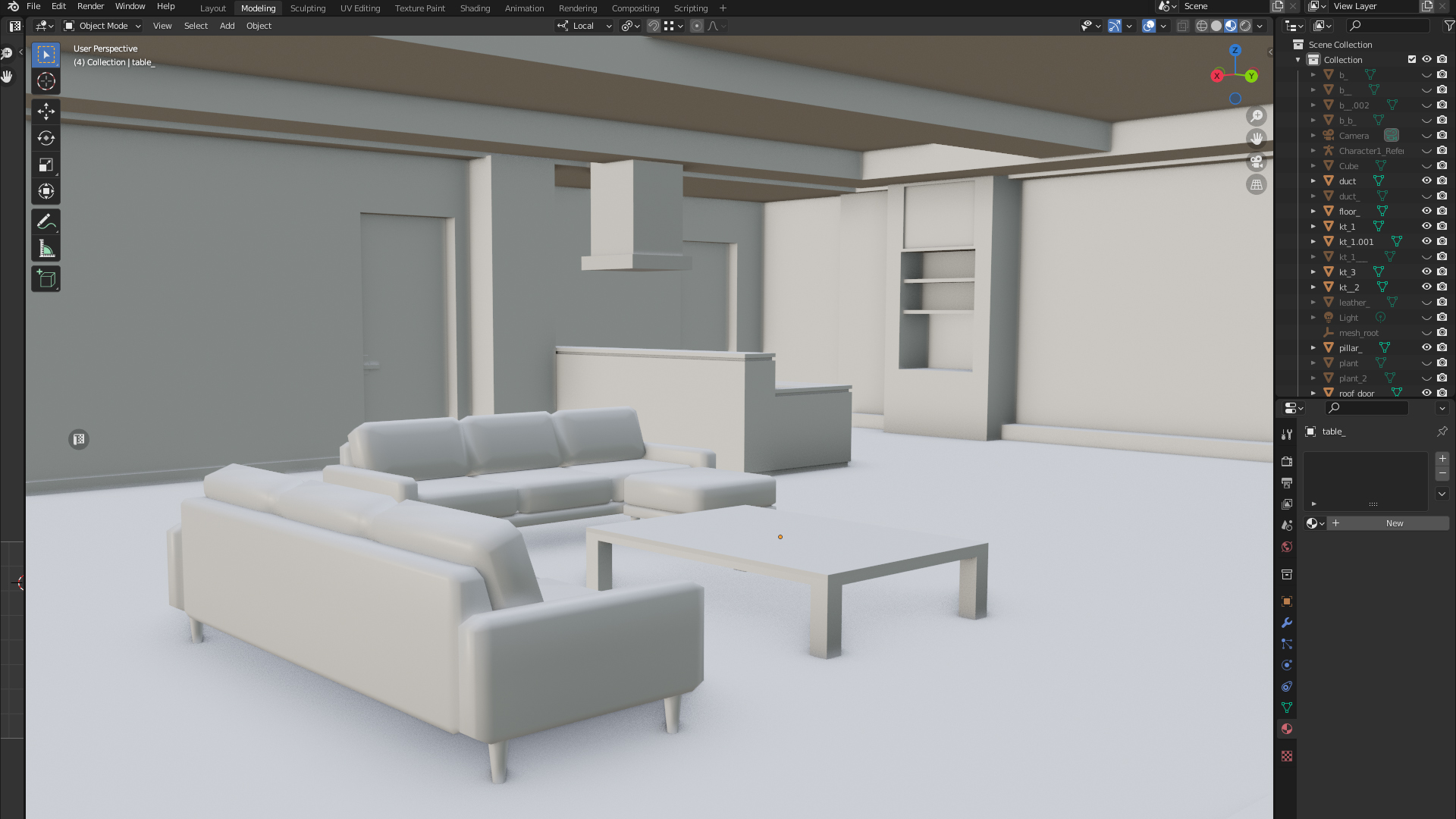Image resolution: width=1456 pixels, height=819 pixels.
Task: Open the Local transform orientation dropdown
Action: pyautogui.click(x=584, y=26)
